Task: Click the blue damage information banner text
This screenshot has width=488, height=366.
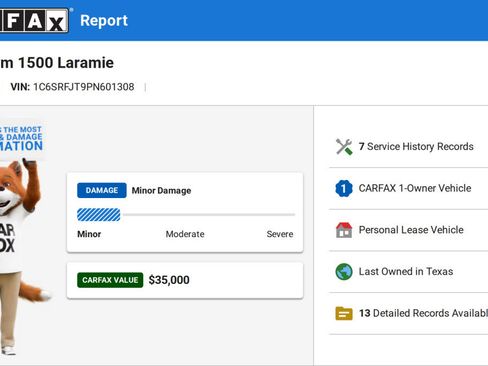Action: [x=21, y=139]
